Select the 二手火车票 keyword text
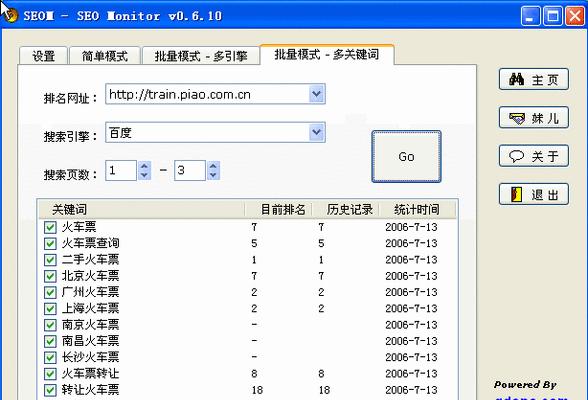588x400 pixels. (90, 259)
